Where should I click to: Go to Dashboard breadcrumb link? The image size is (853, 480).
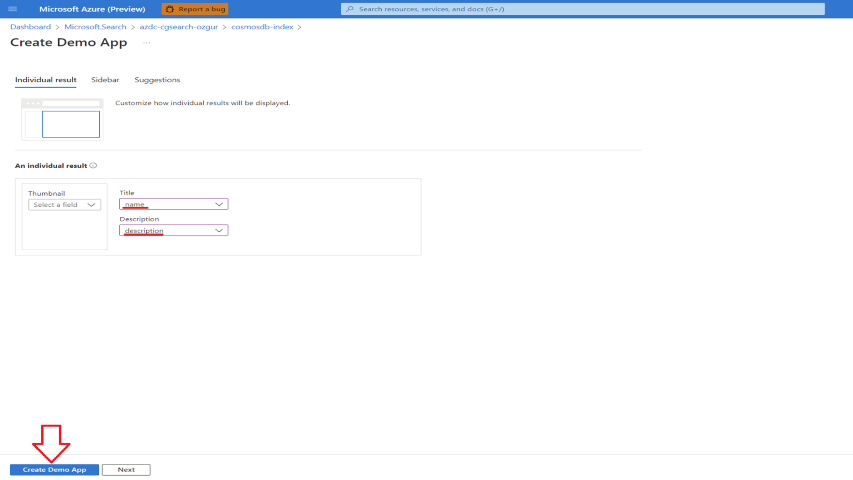(x=30, y=27)
